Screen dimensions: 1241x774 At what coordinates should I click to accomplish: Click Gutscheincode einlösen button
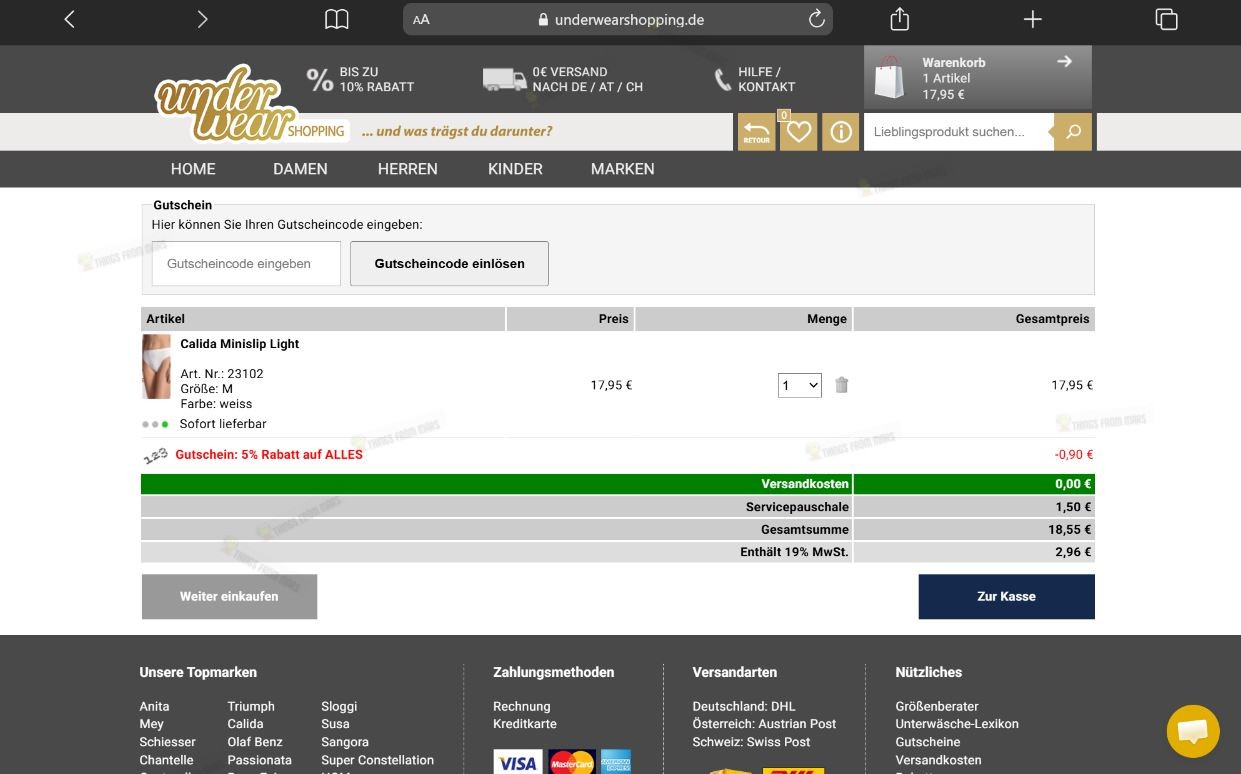pos(449,264)
